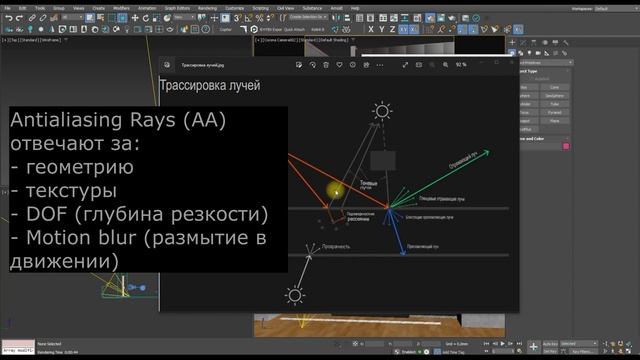Image resolution: width=640 pixels, height=360 pixels.
Task: Click the pink object color swatch
Action: (566, 146)
